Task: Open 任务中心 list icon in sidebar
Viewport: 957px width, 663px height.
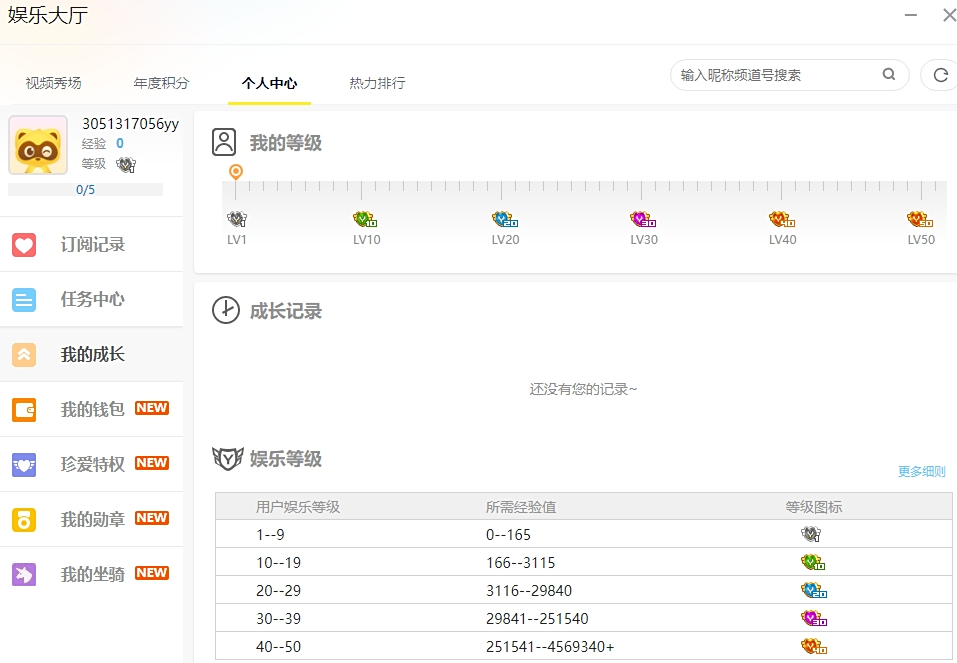Action: 24,300
